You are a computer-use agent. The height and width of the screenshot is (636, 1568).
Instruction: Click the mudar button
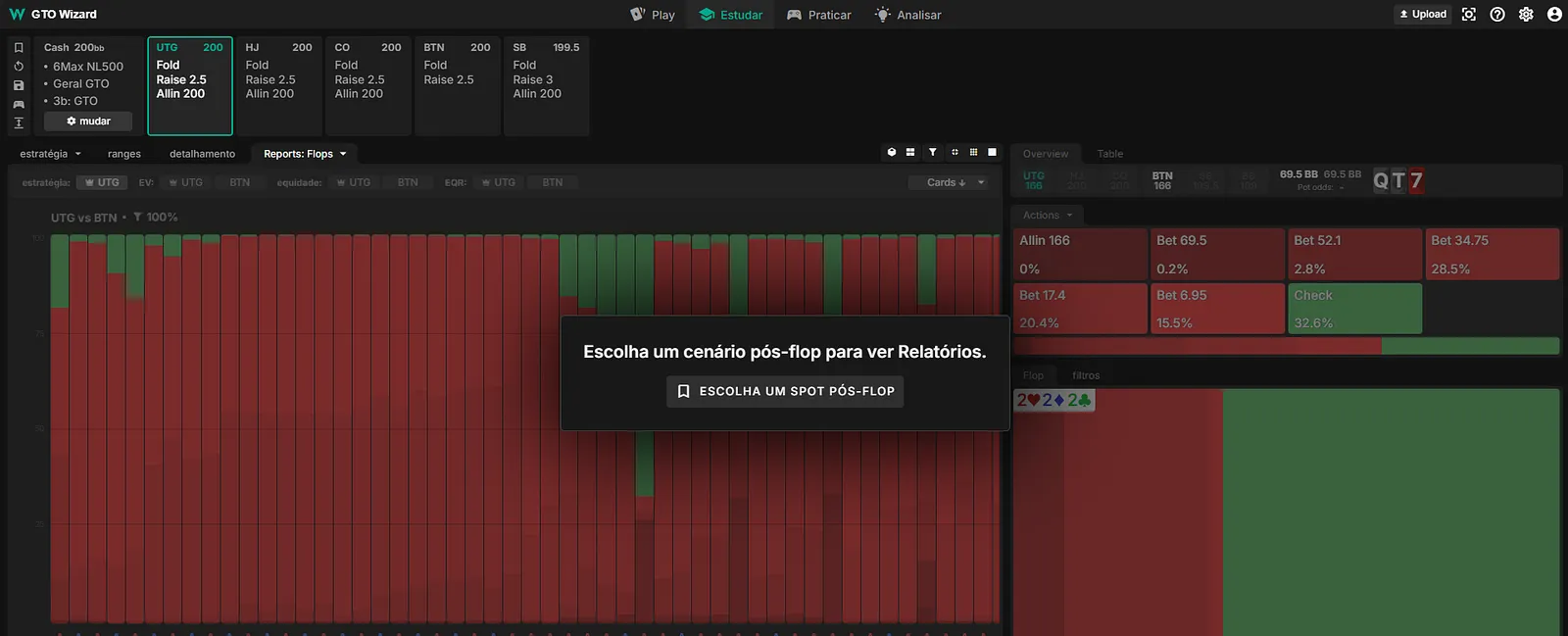(88, 122)
